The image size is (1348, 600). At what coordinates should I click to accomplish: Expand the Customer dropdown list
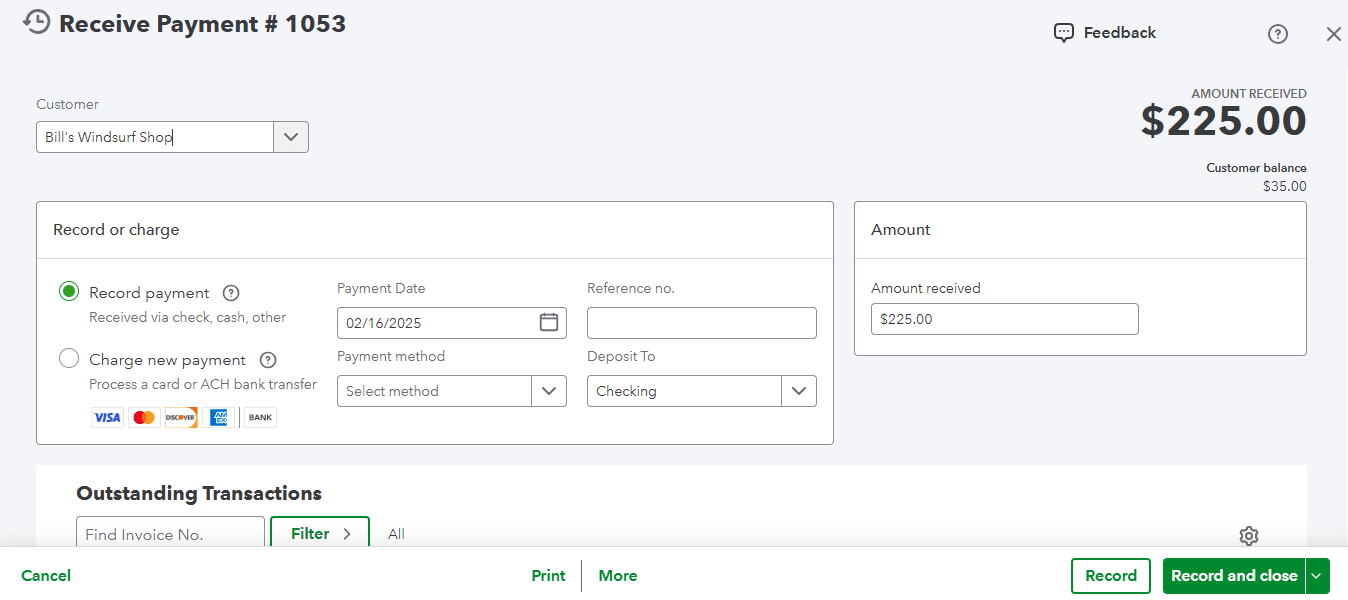291,137
